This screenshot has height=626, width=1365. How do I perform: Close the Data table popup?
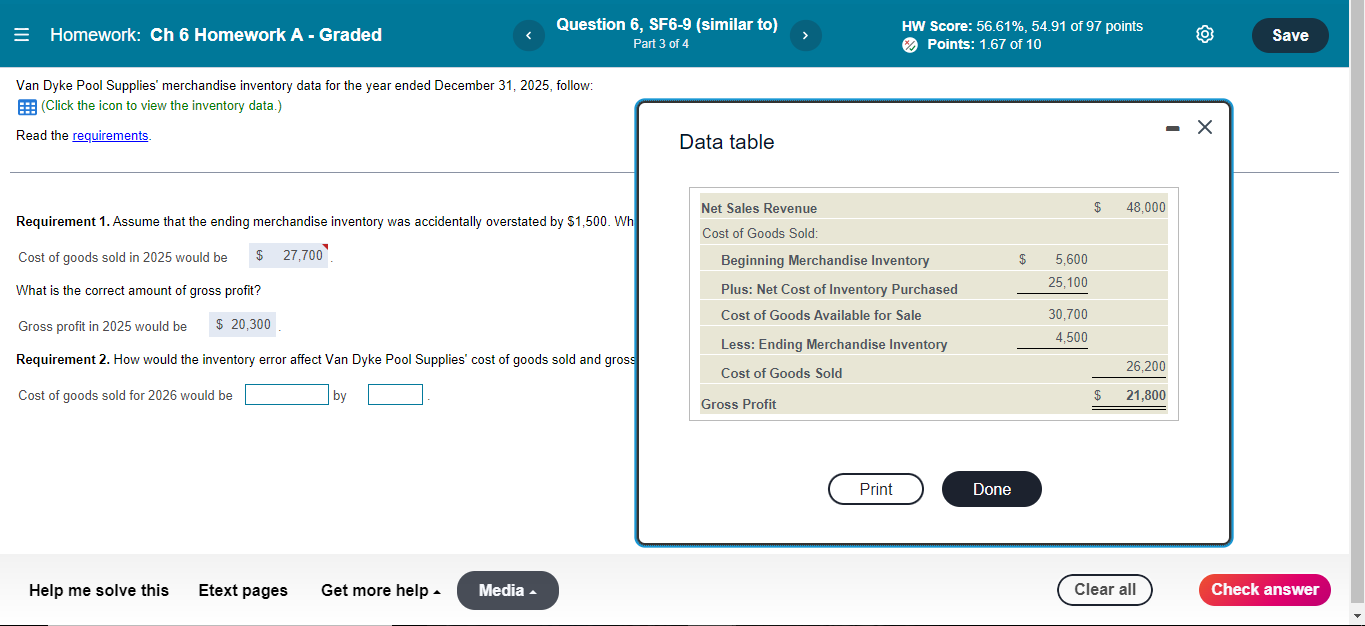1204,127
